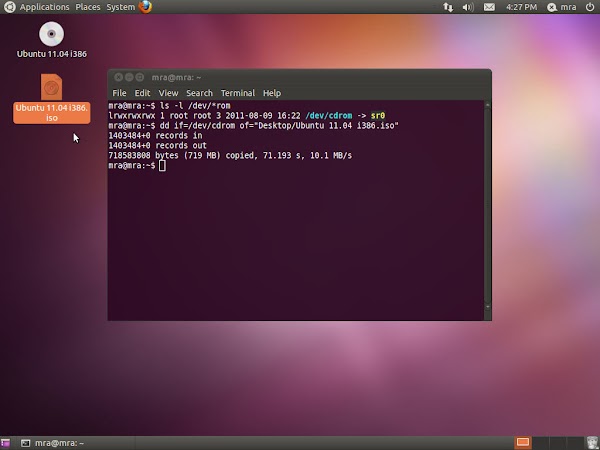Screen dimensions: 600x450
Task: Open the terminal Search menu
Action: pyautogui.click(x=199, y=93)
